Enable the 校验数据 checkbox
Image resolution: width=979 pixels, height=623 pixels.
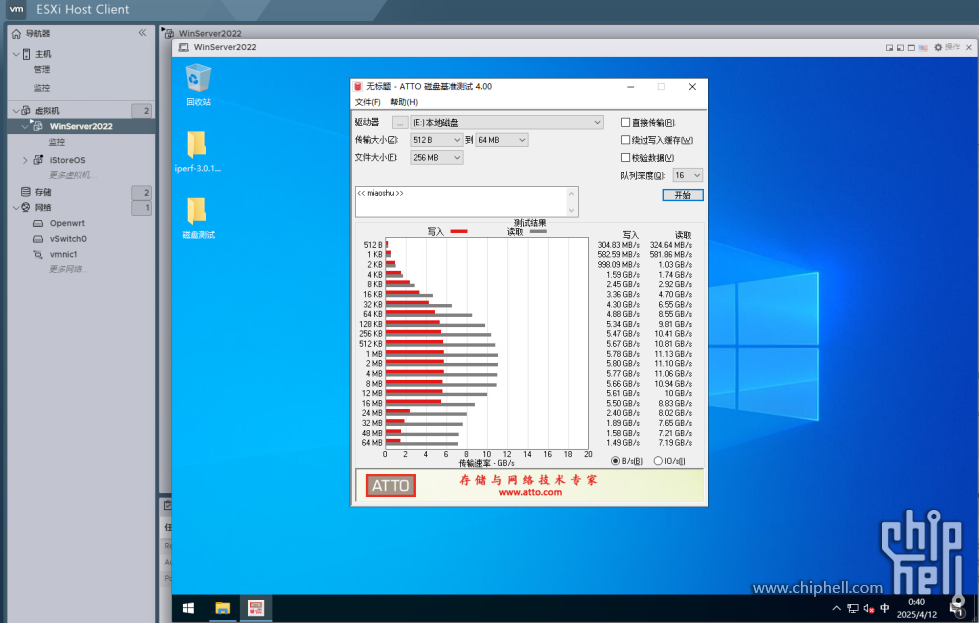(x=625, y=157)
